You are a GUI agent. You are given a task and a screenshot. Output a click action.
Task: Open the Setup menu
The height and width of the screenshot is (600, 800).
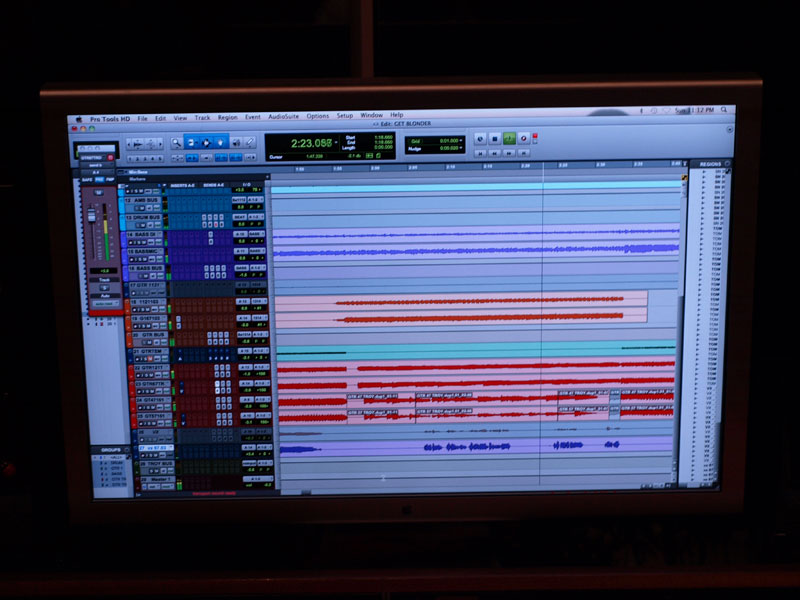coord(344,116)
